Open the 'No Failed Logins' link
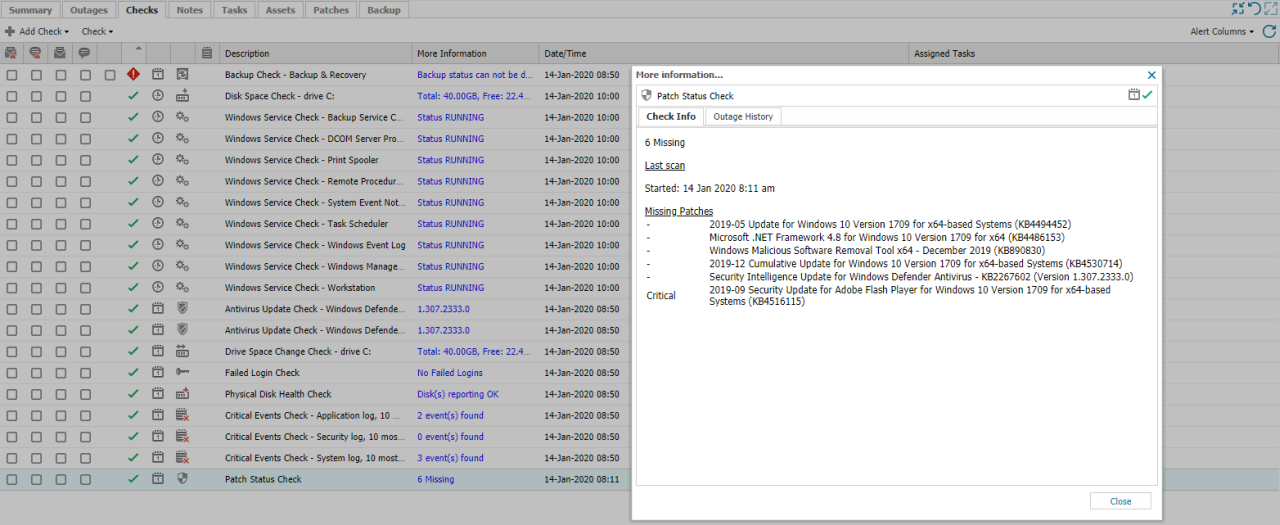This screenshot has height=525, width=1280. pyautogui.click(x=450, y=373)
